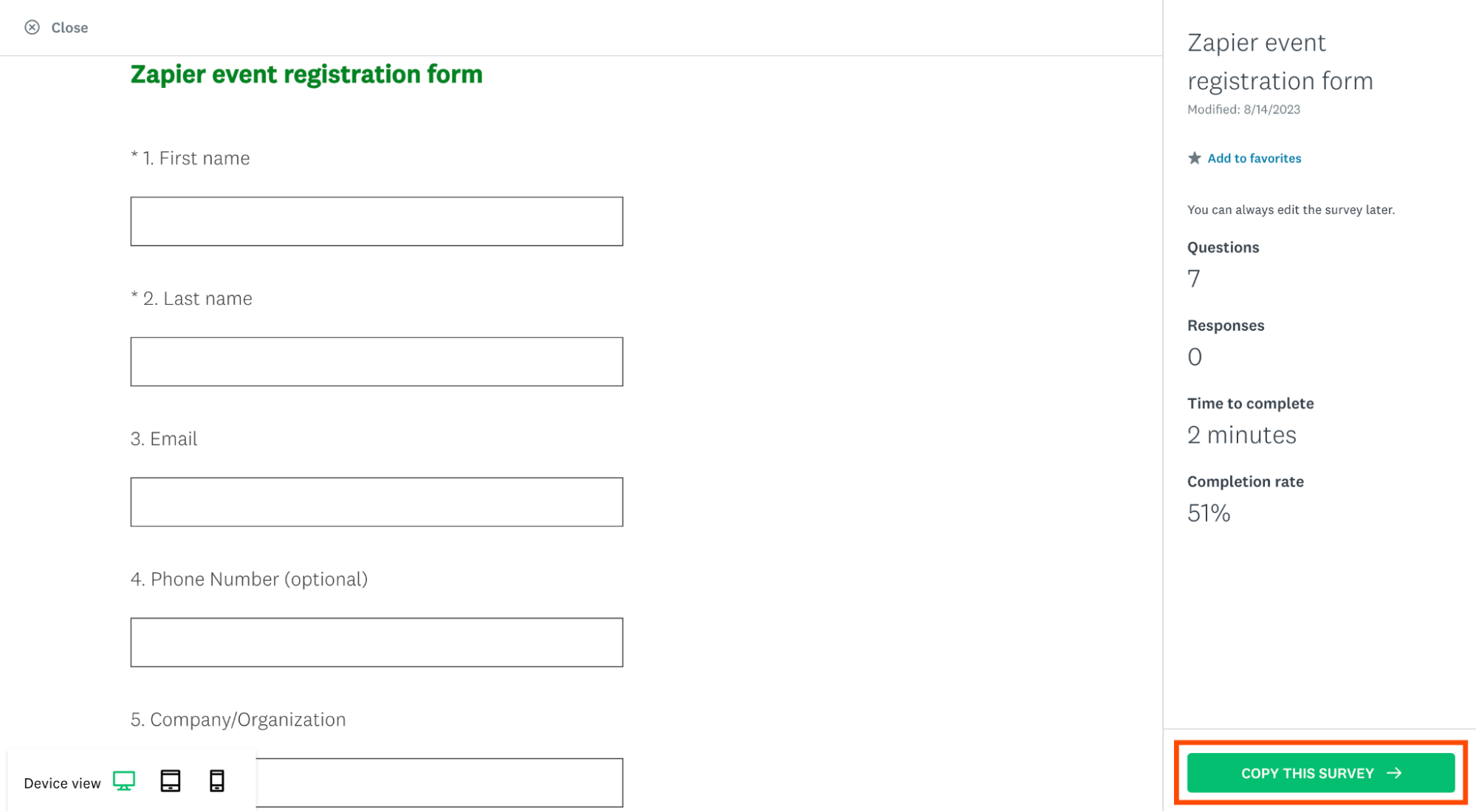This screenshot has height=812, width=1476.
Task: Click the Company/Organization input field
Action: 440,782
